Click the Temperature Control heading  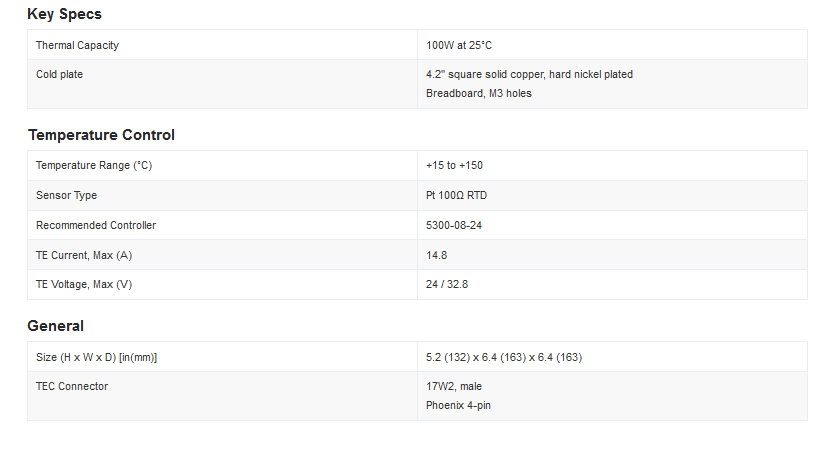[101, 135]
